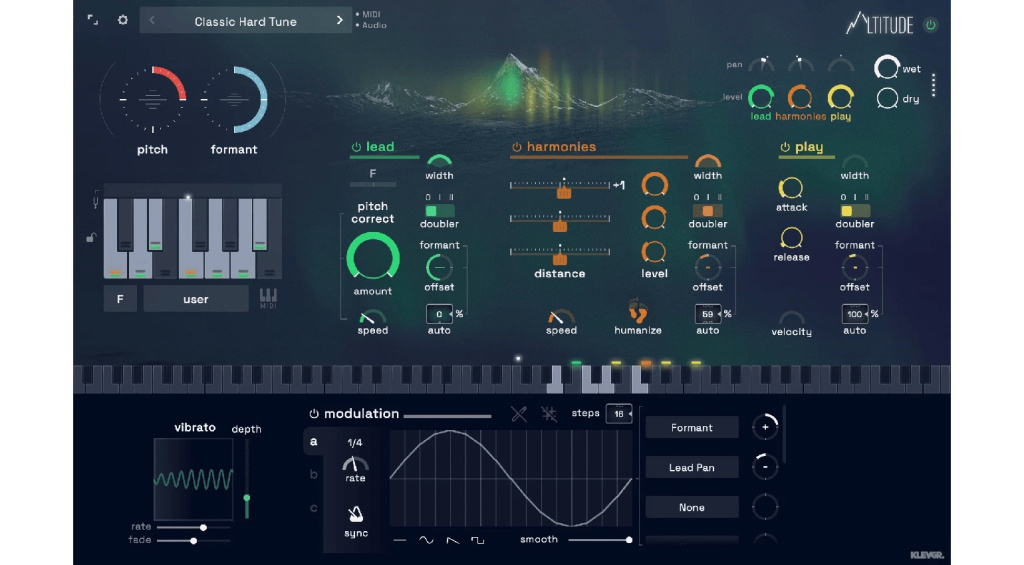Image resolution: width=1024 pixels, height=565 pixels.
Task: Click the top harmony distance slider
Action: (560, 186)
